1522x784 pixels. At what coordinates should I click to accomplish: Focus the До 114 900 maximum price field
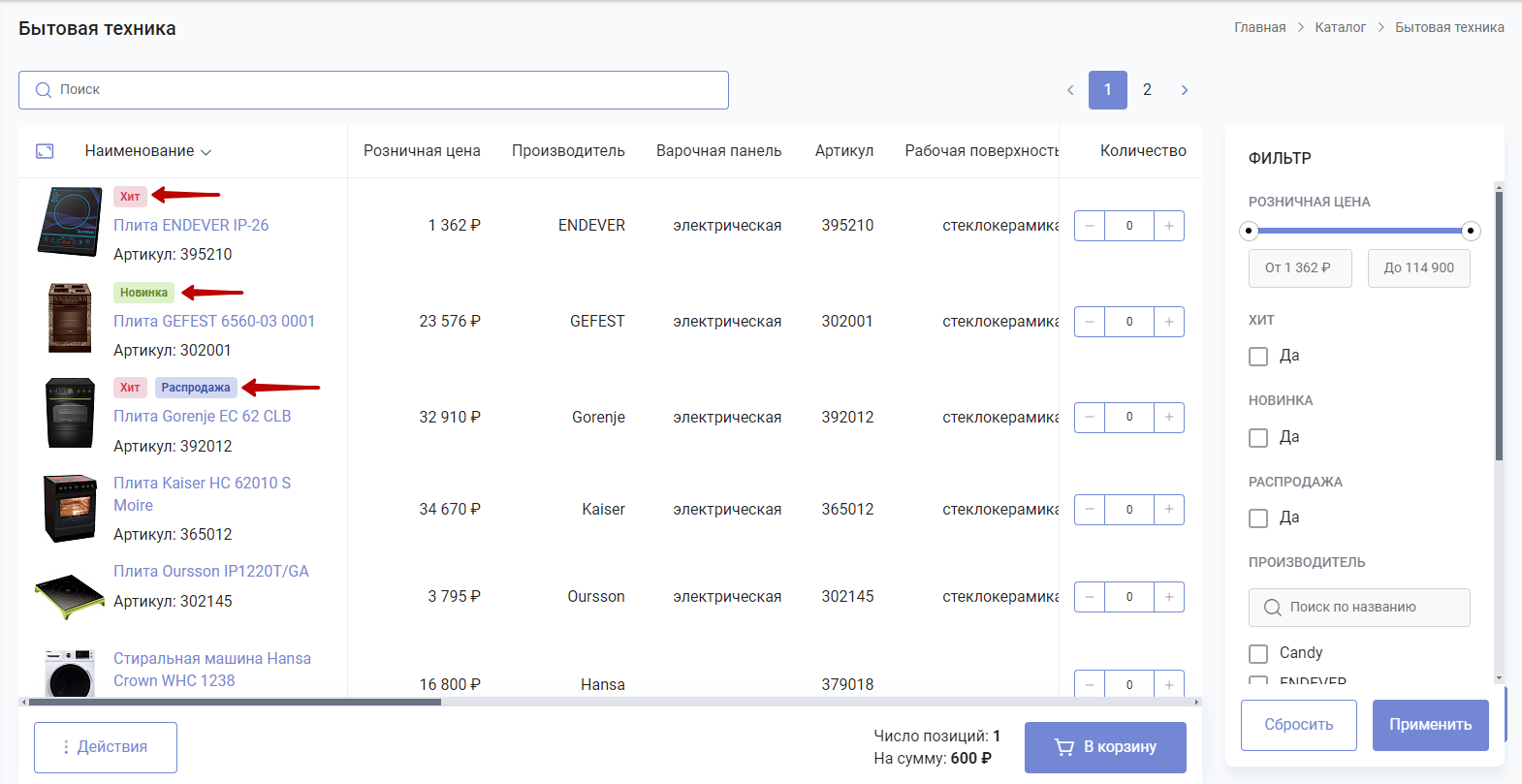pyautogui.click(x=1419, y=268)
